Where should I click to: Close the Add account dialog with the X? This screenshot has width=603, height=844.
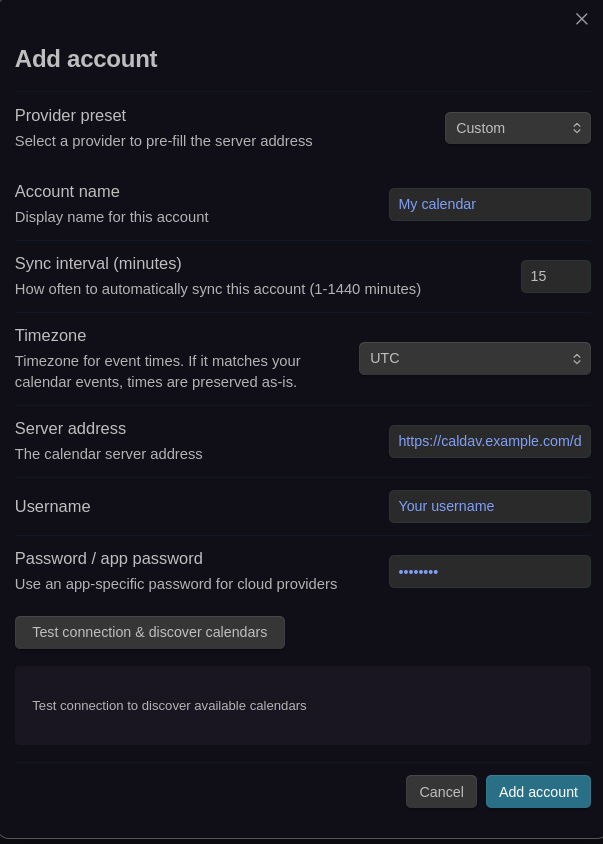[581, 18]
